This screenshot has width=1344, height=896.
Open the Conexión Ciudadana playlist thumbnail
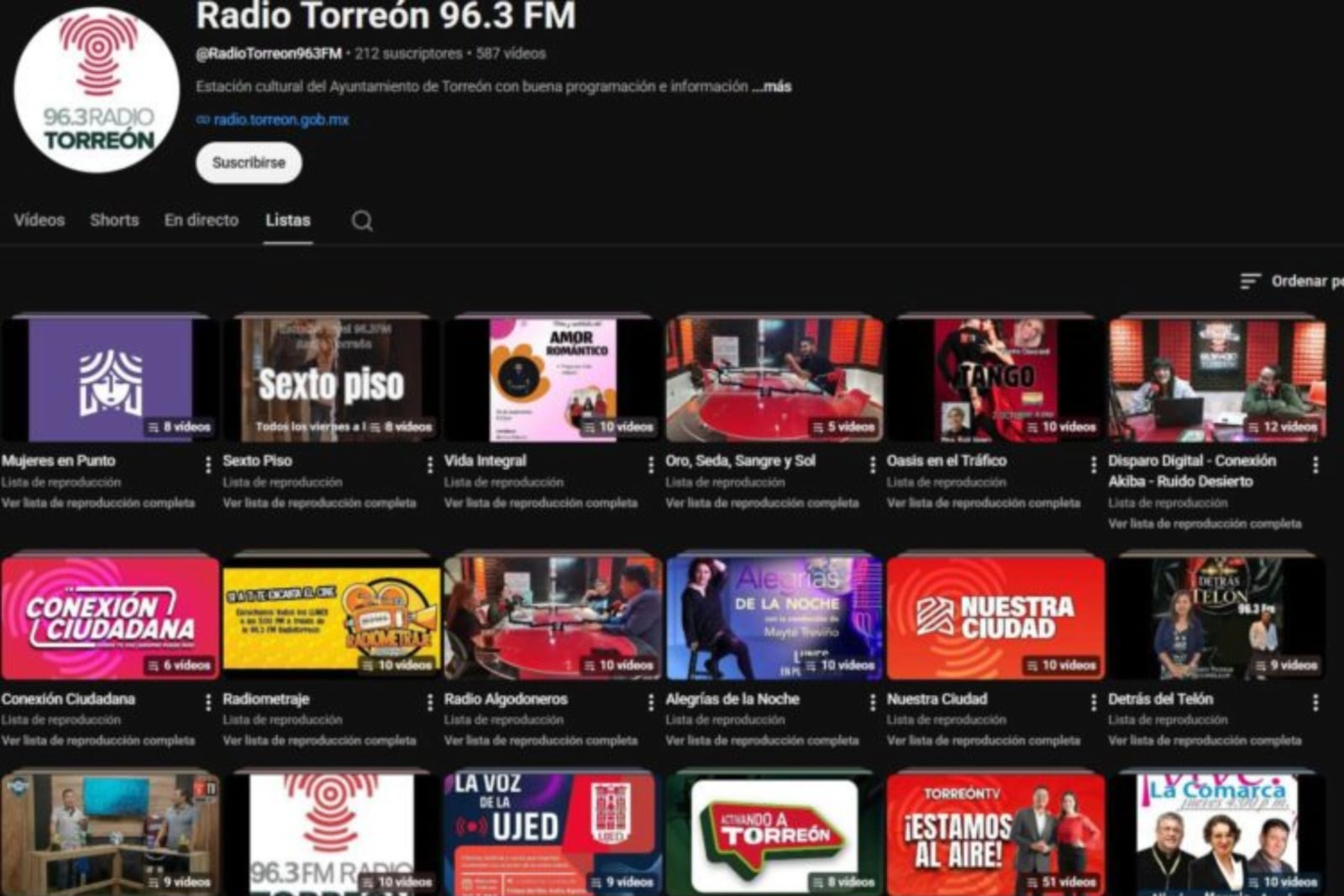tap(110, 617)
